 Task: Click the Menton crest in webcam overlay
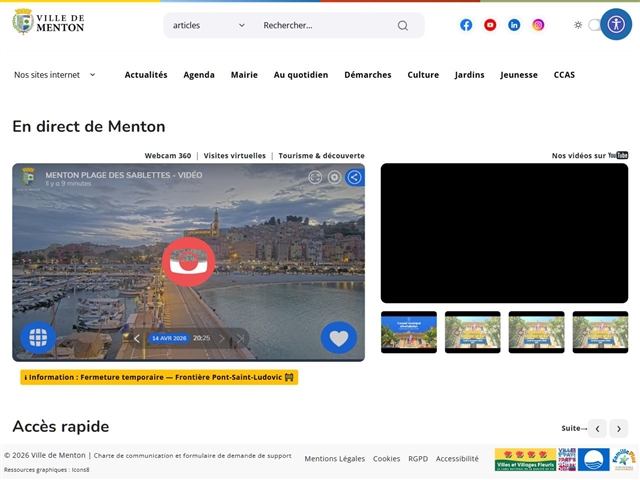(28, 178)
